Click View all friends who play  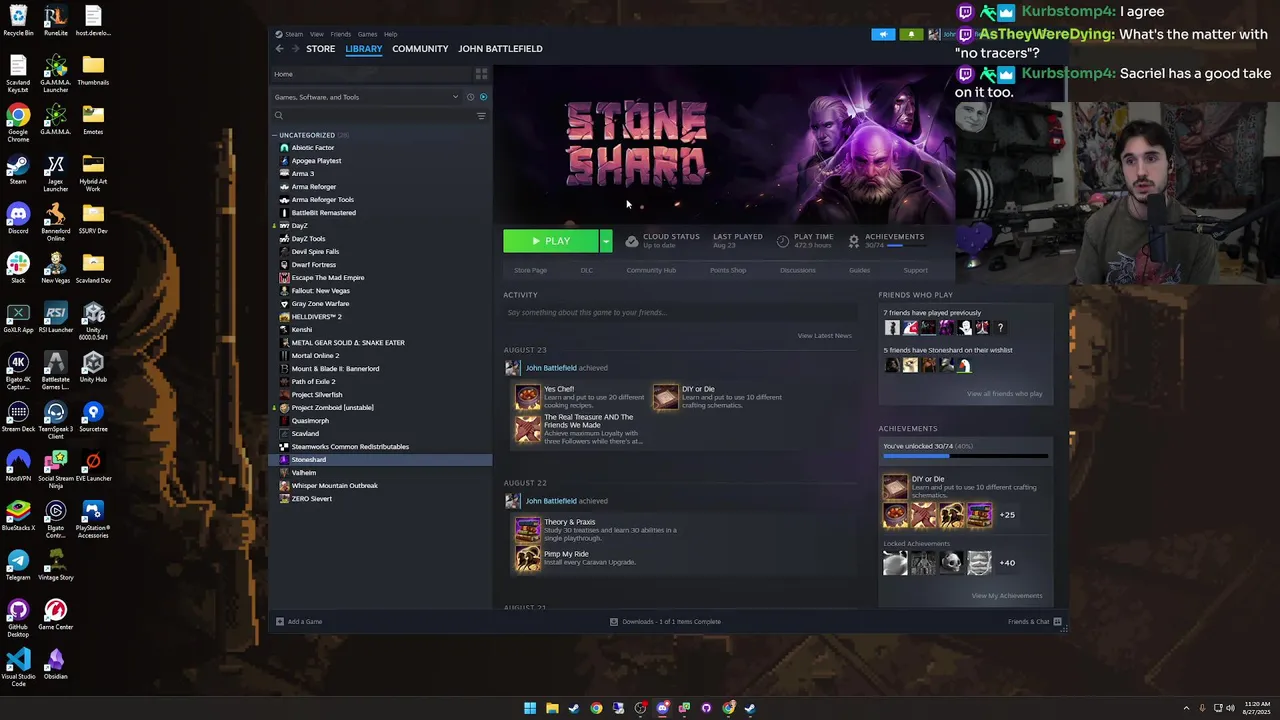(1004, 394)
